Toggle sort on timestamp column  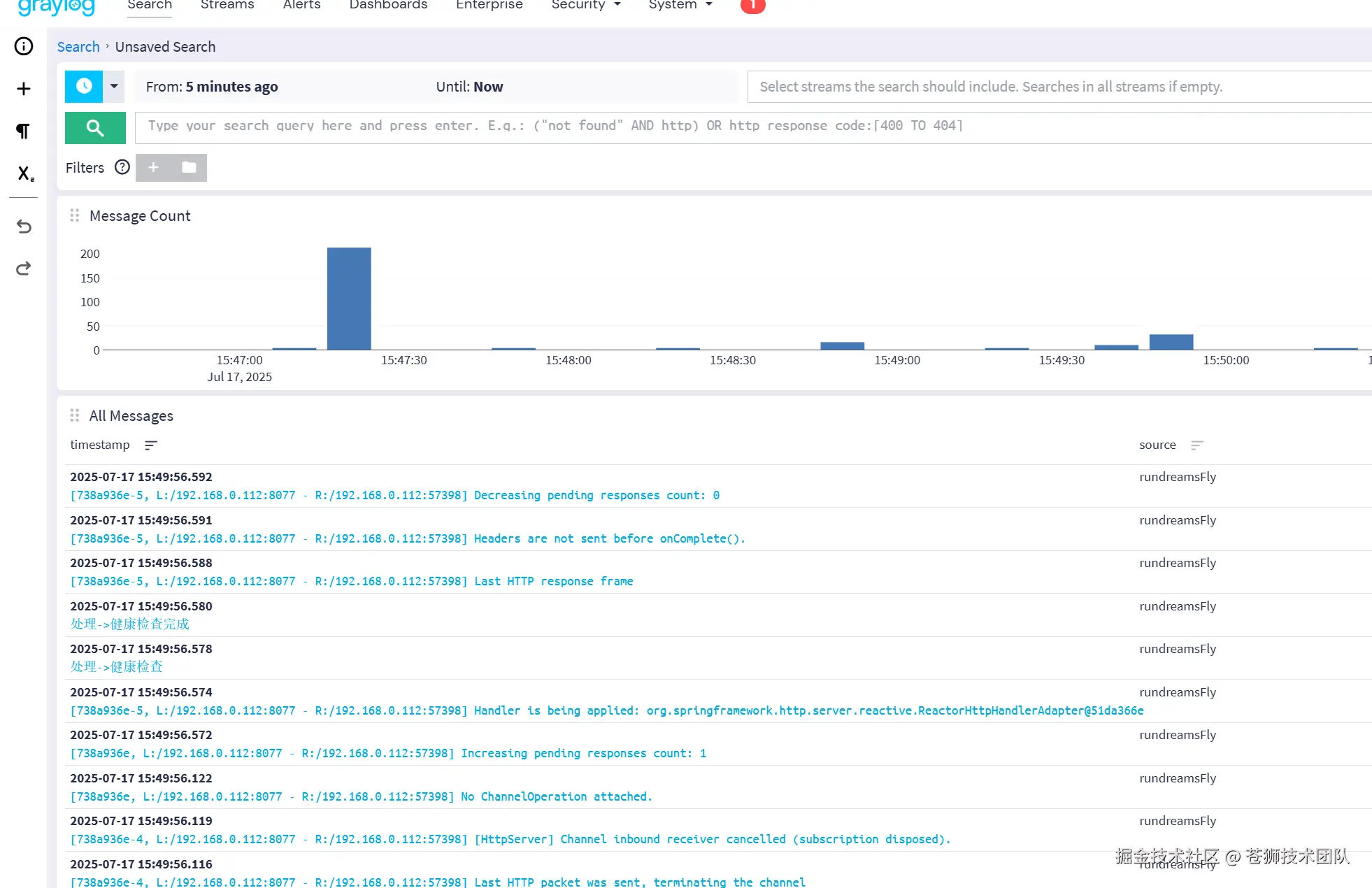pyautogui.click(x=151, y=445)
